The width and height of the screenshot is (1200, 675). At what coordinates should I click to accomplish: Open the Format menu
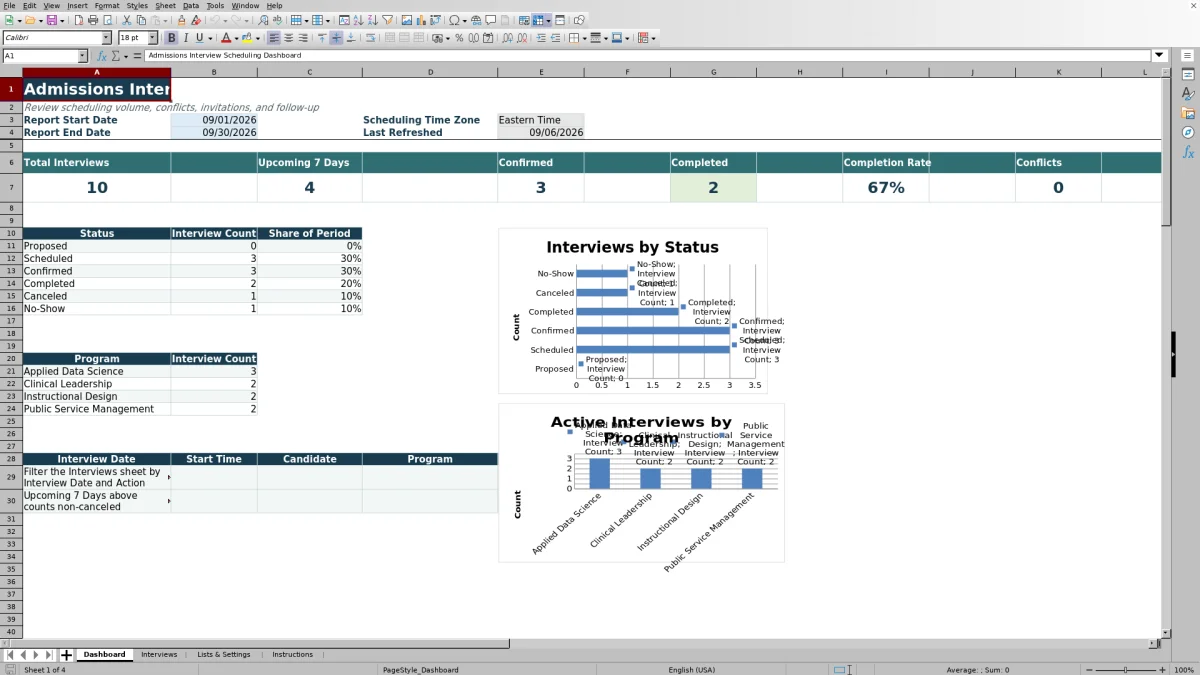point(107,5)
